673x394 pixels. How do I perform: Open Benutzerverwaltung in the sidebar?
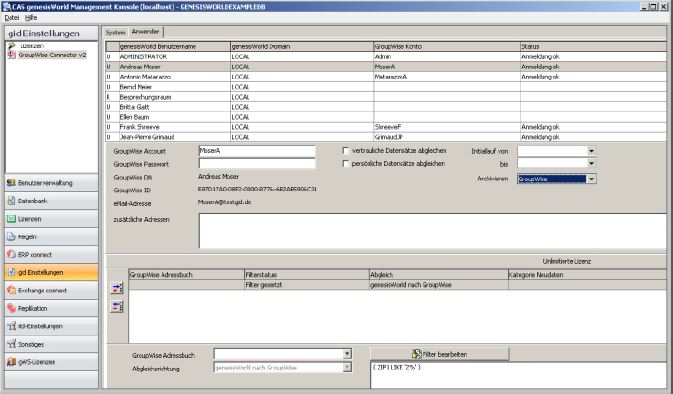coord(51,183)
